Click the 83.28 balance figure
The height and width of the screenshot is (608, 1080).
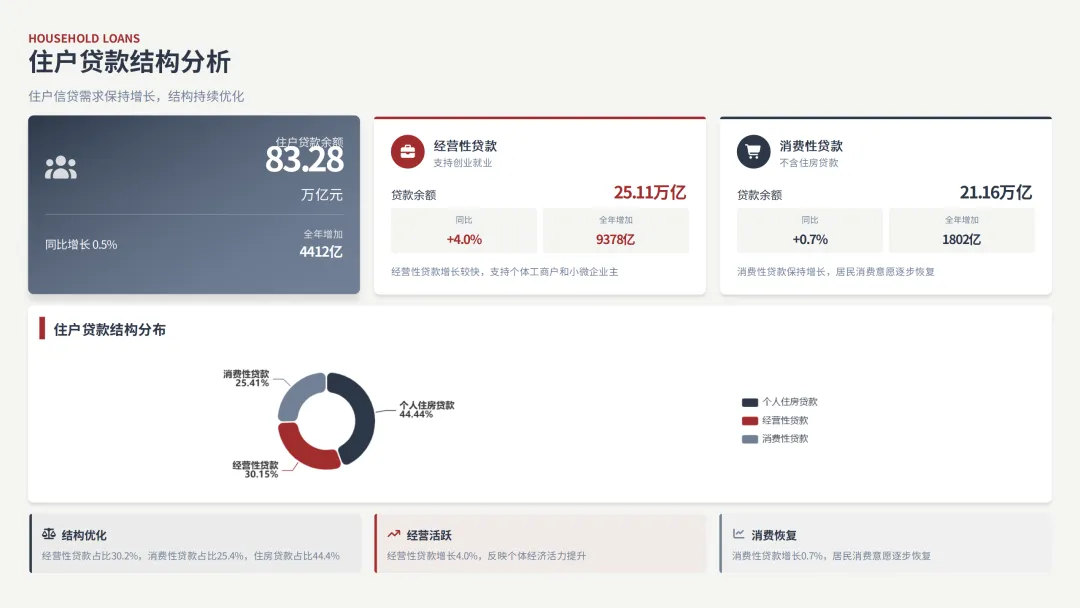pos(304,160)
